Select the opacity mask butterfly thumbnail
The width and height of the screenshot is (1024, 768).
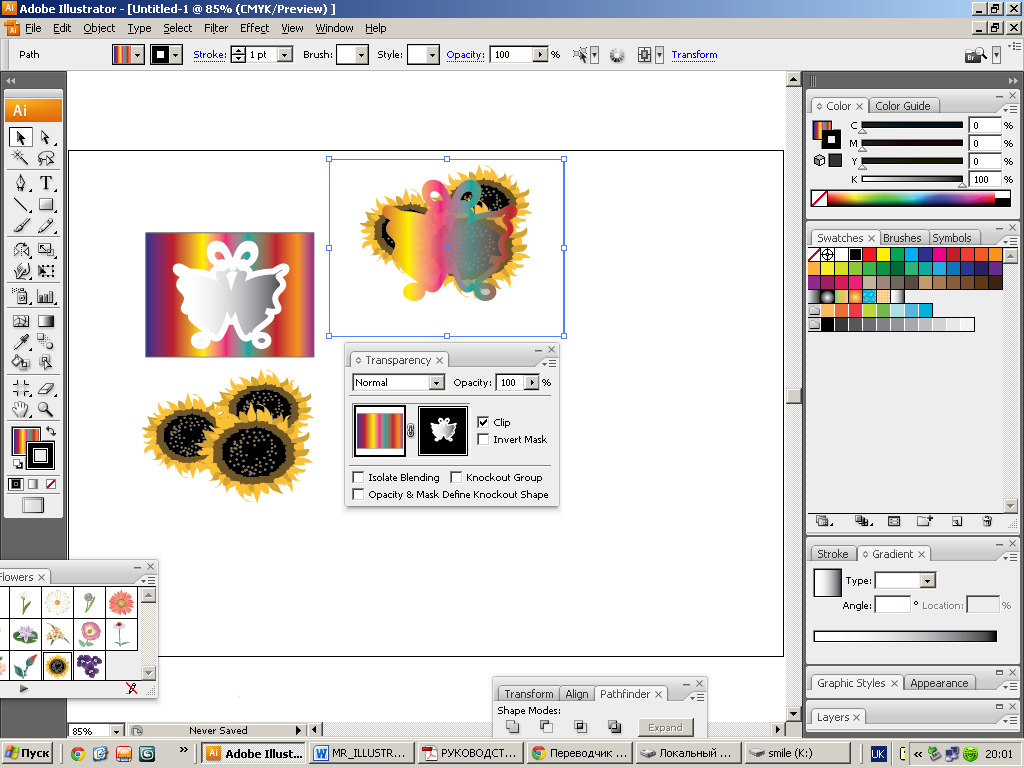click(x=443, y=430)
